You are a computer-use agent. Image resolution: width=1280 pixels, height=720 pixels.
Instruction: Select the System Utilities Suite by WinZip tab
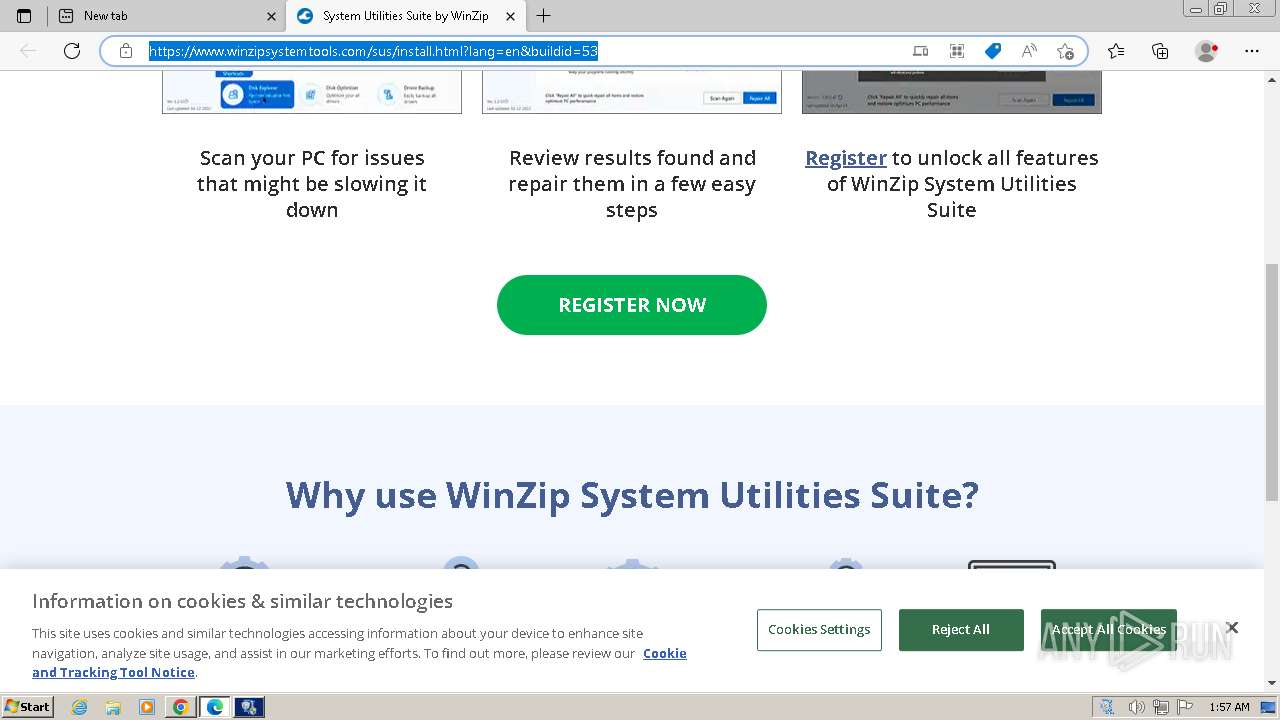coord(406,16)
